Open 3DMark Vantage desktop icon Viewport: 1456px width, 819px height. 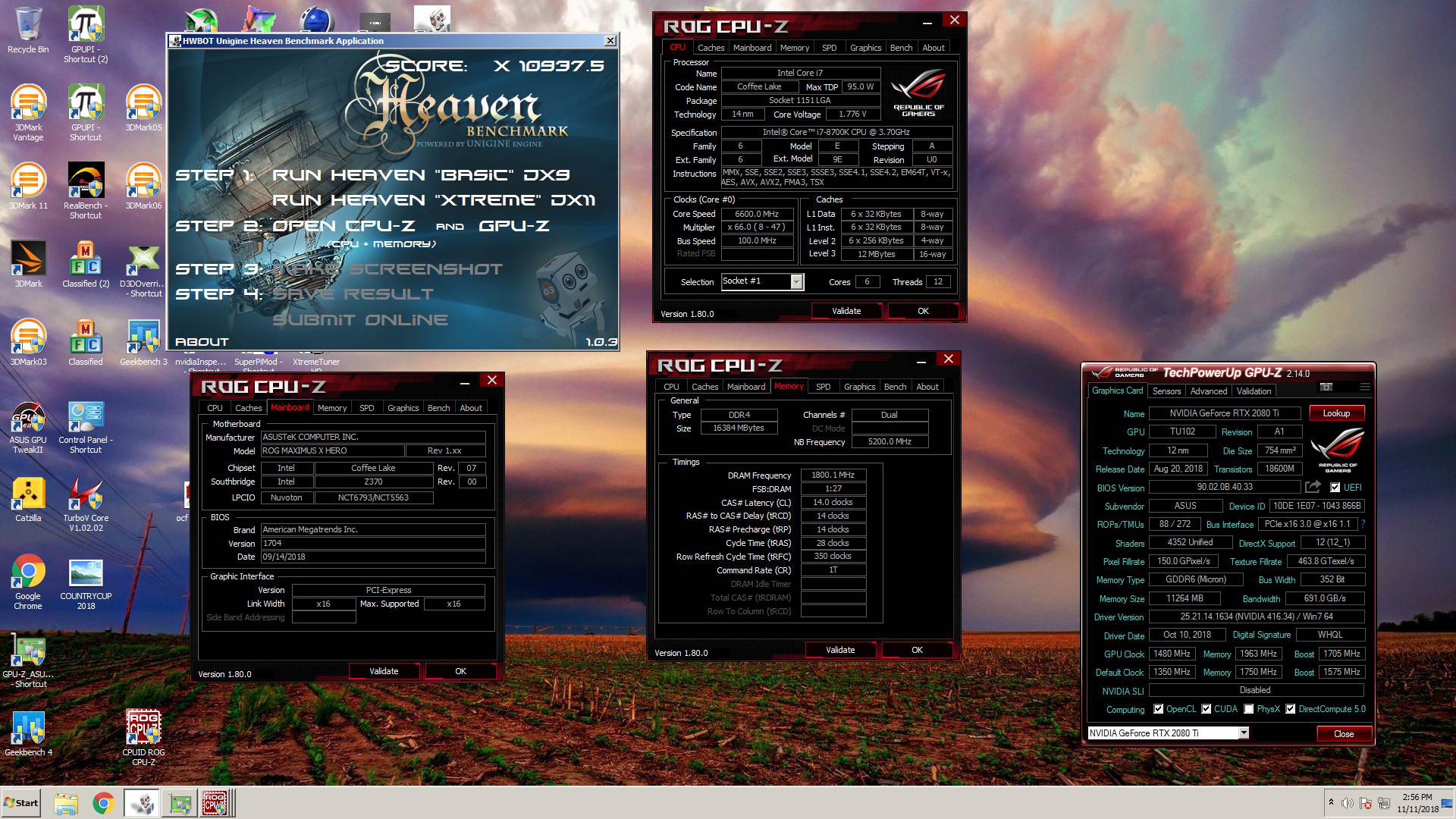click(28, 112)
